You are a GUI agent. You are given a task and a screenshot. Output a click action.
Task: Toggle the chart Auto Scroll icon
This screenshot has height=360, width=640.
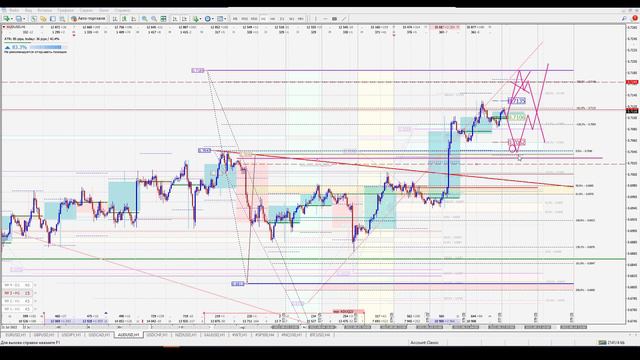pos(175,19)
